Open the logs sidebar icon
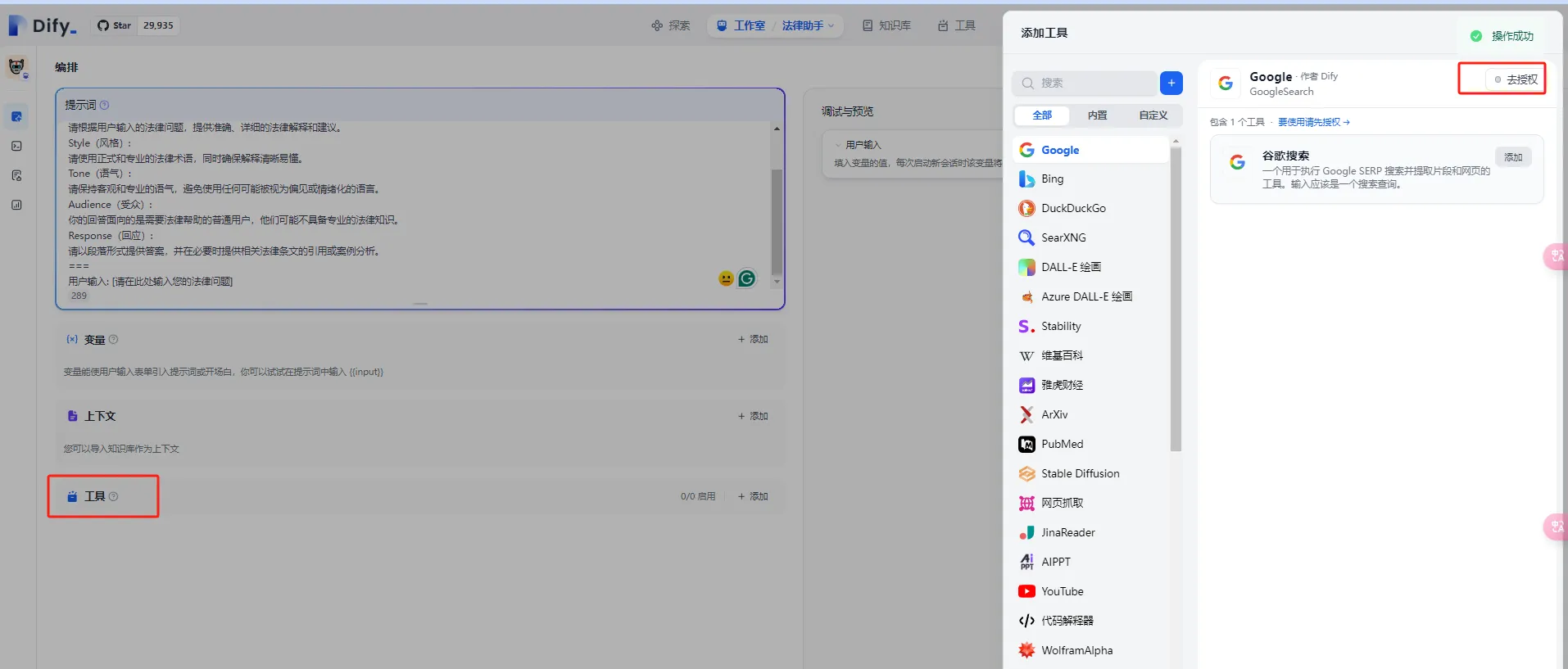Viewport: 1568px width, 669px height. (17, 175)
